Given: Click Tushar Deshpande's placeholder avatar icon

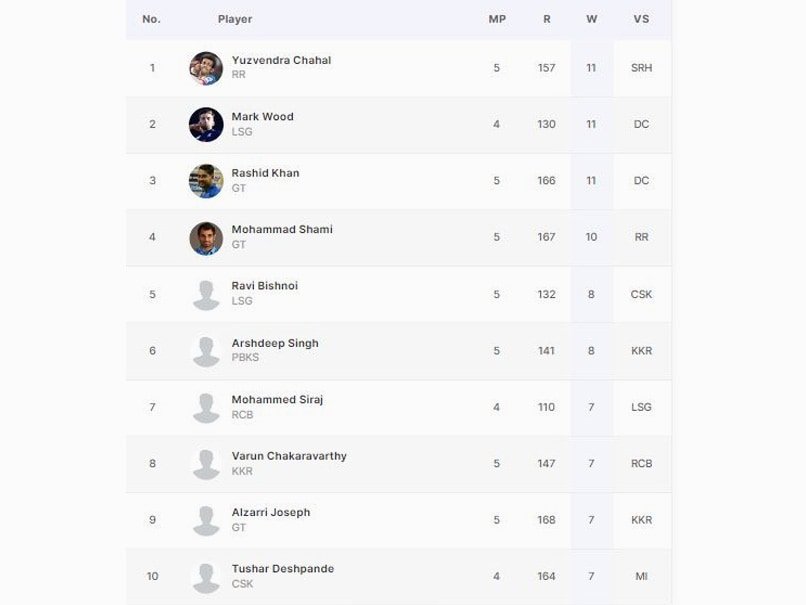Looking at the screenshot, I should click(x=206, y=577).
